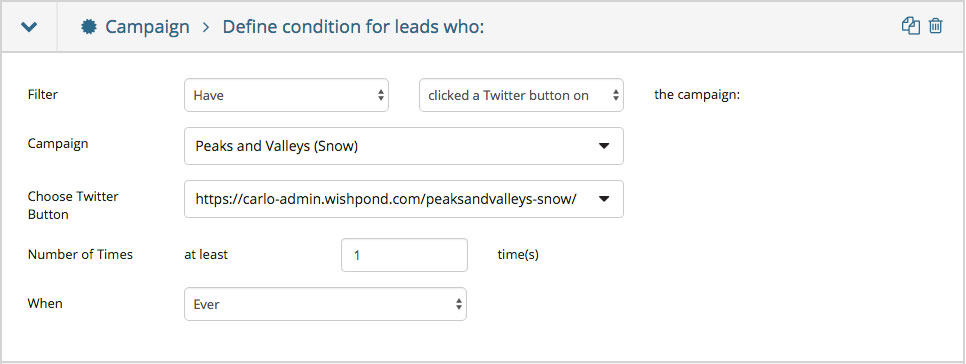Open the Choose Twitter Button URL dropdown
The height and width of the screenshot is (364, 966).
click(x=404, y=199)
